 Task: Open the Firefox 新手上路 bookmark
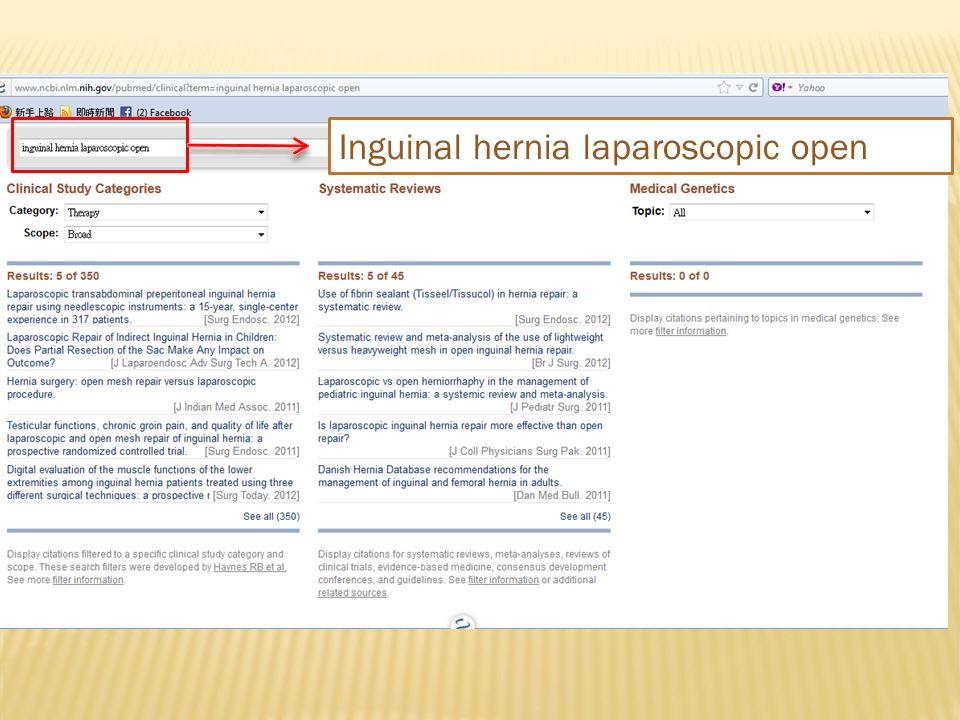click(28, 112)
